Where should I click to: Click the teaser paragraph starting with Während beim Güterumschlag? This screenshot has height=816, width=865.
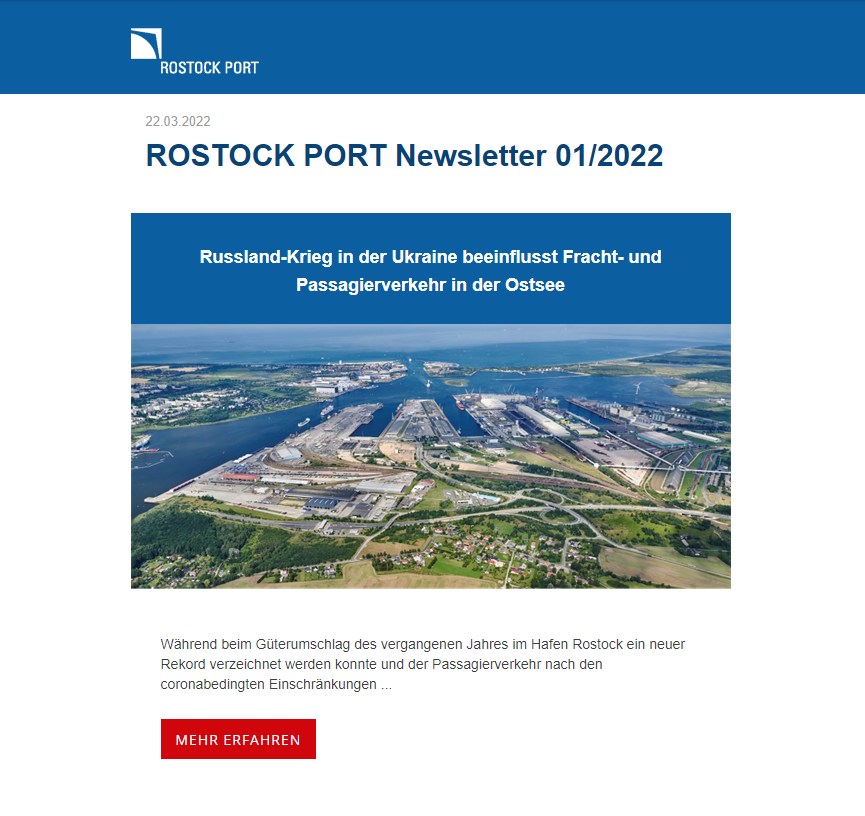[423, 664]
